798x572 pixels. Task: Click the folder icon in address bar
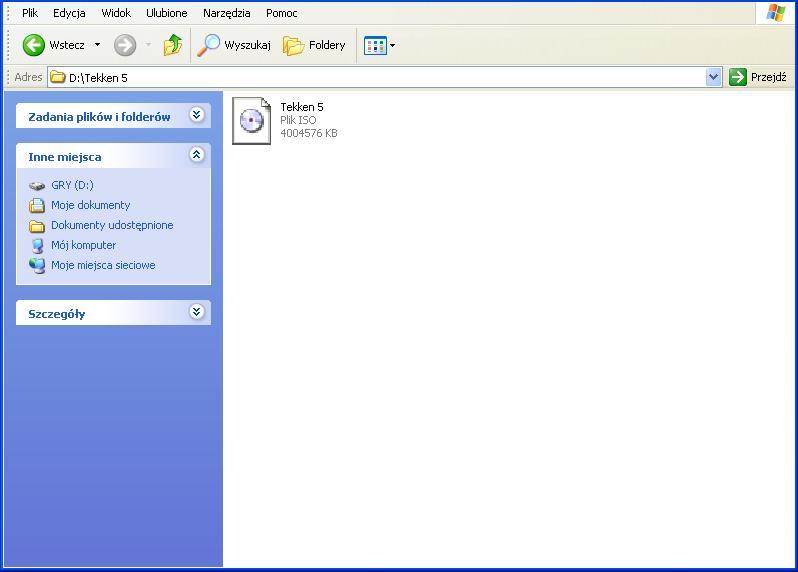[x=58, y=77]
